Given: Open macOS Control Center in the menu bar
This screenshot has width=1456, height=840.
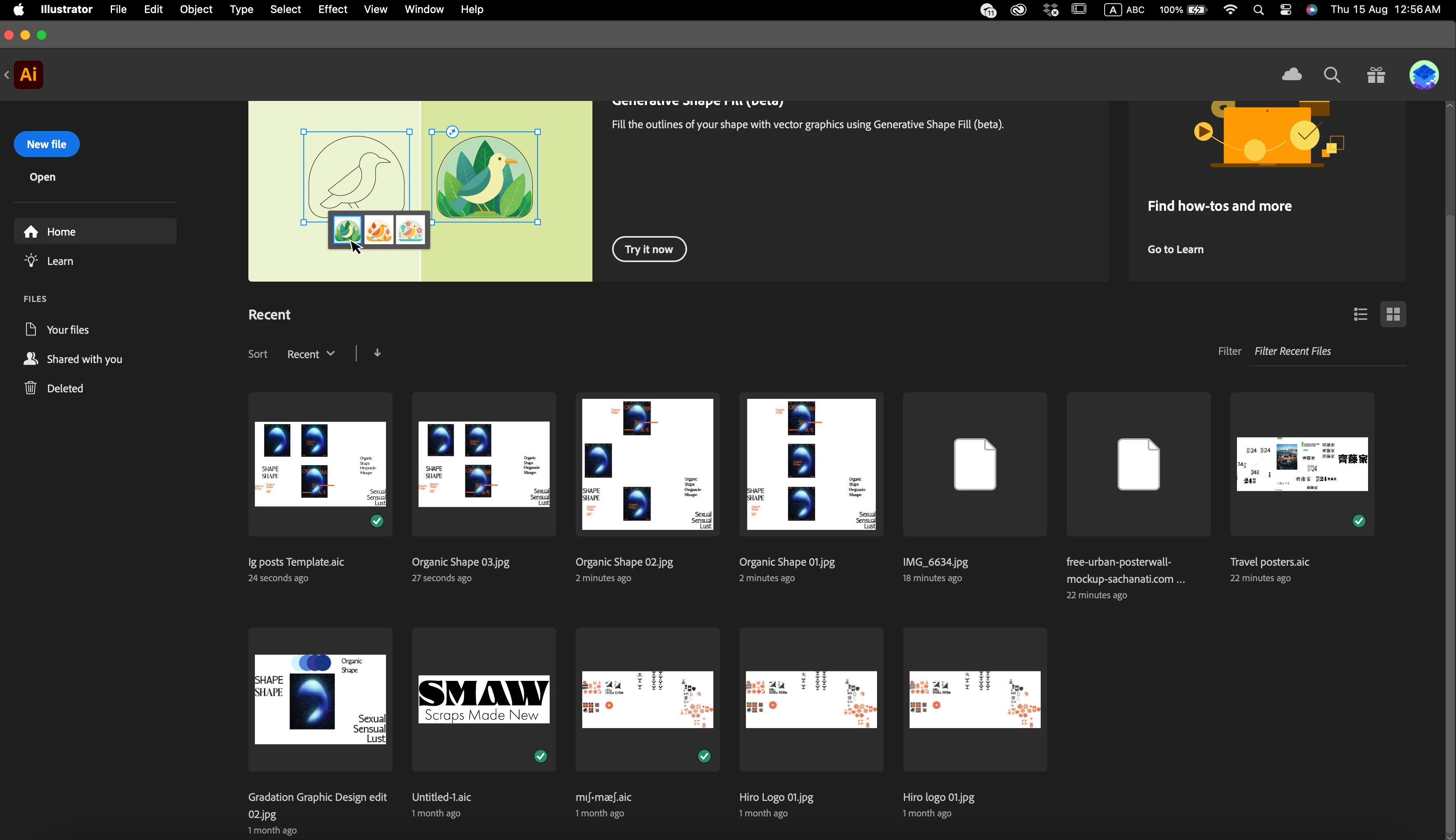Looking at the screenshot, I should (1286, 10).
